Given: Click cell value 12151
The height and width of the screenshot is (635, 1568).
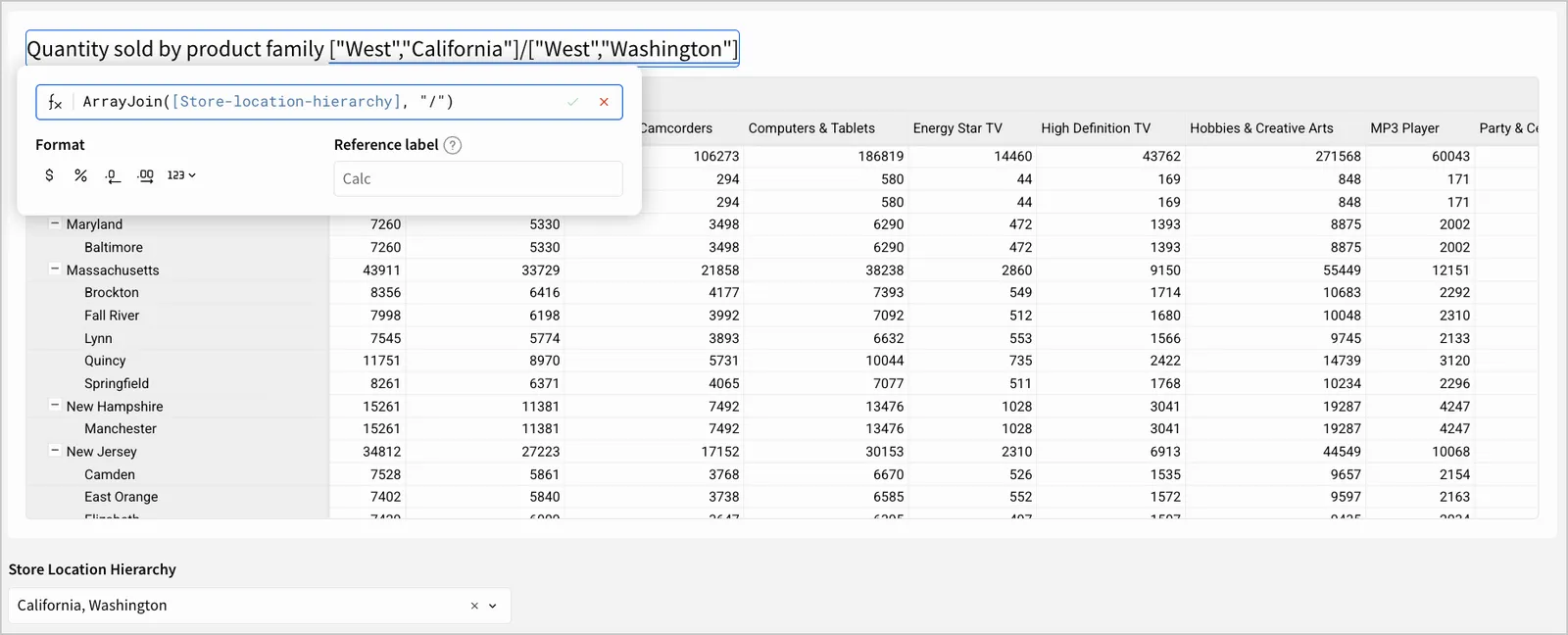Looking at the screenshot, I should click(1450, 270).
